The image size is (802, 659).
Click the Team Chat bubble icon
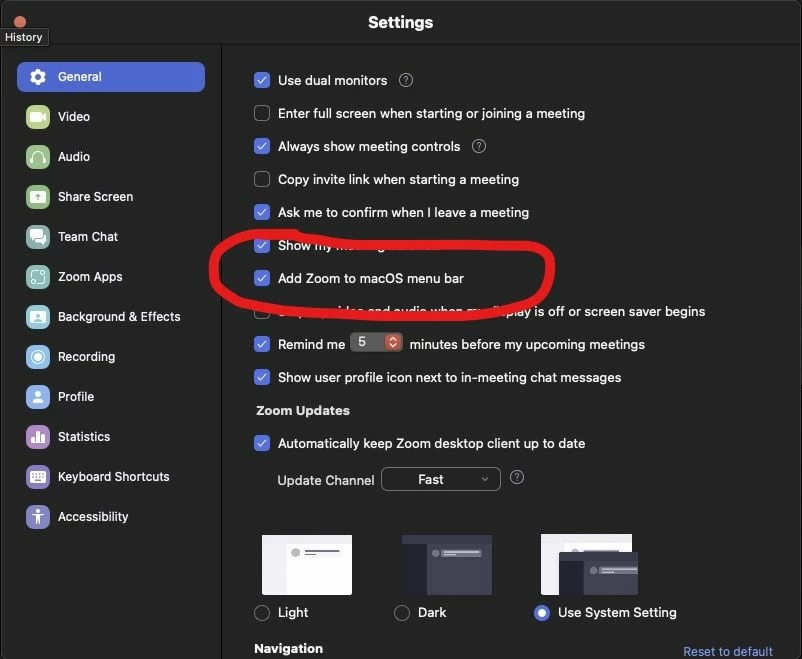pos(38,237)
